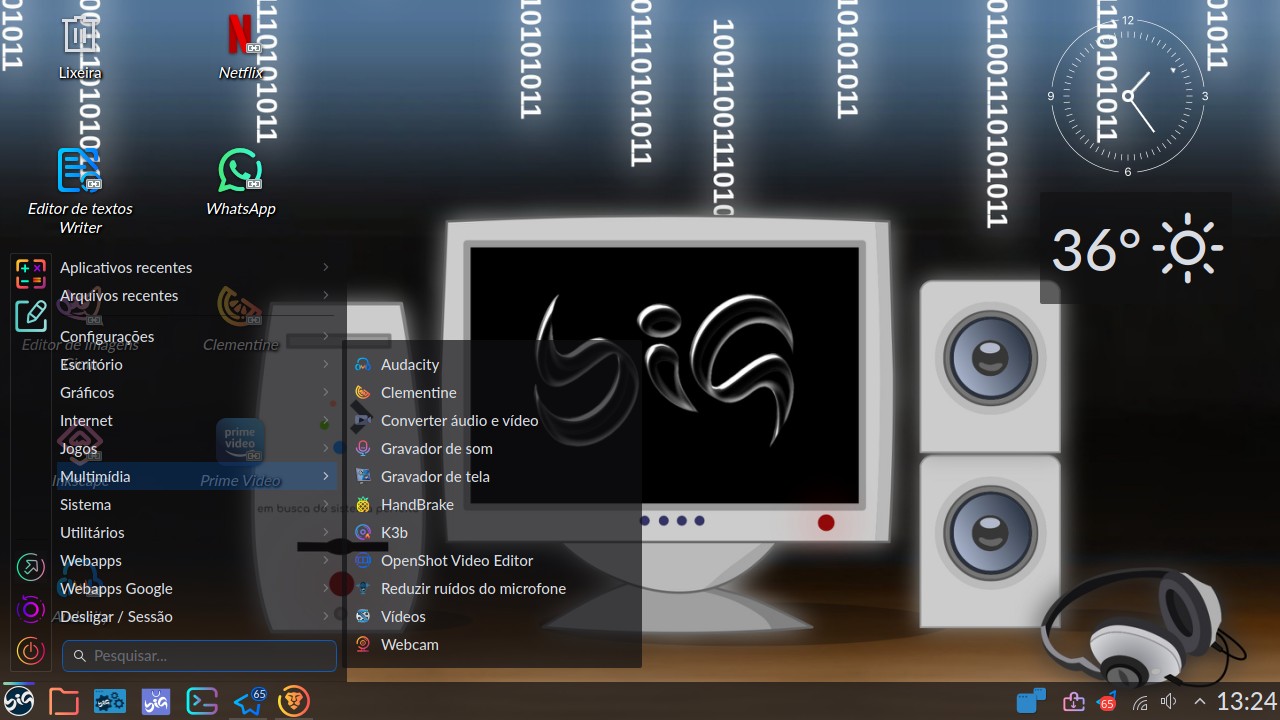
Task: Open the terminal icon on the taskbar
Action: point(203,701)
